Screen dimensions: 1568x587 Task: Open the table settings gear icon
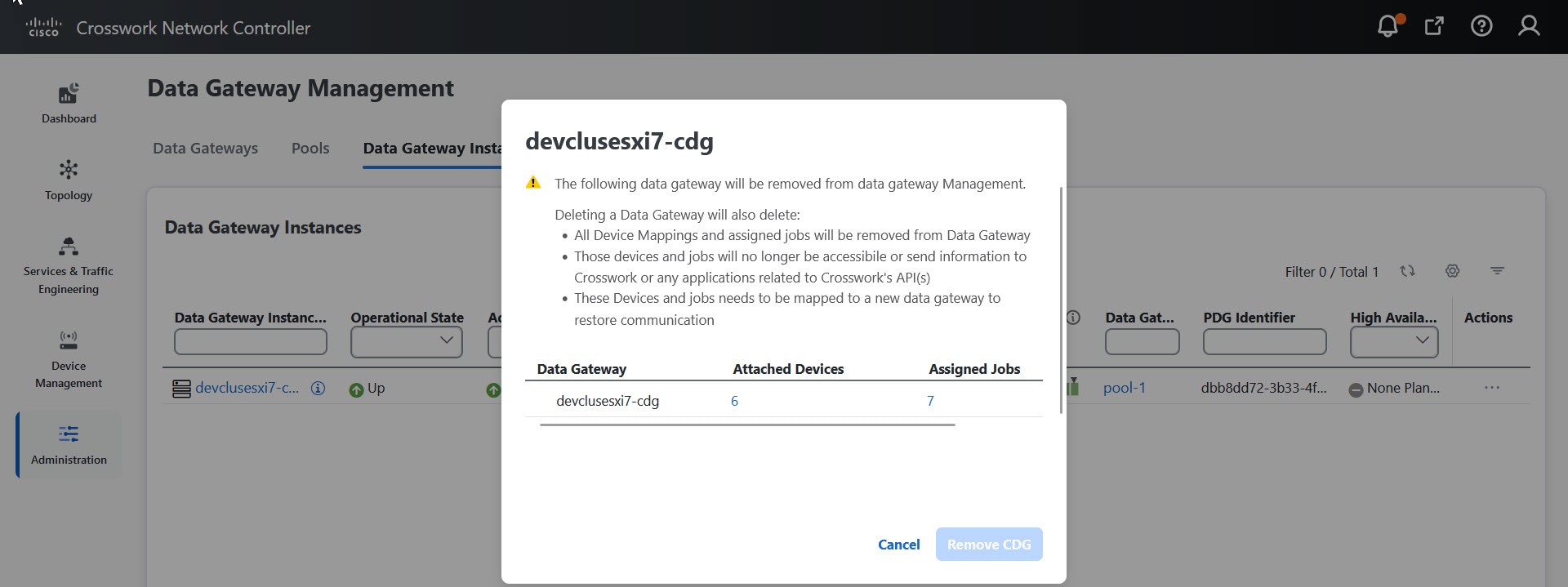click(1452, 270)
